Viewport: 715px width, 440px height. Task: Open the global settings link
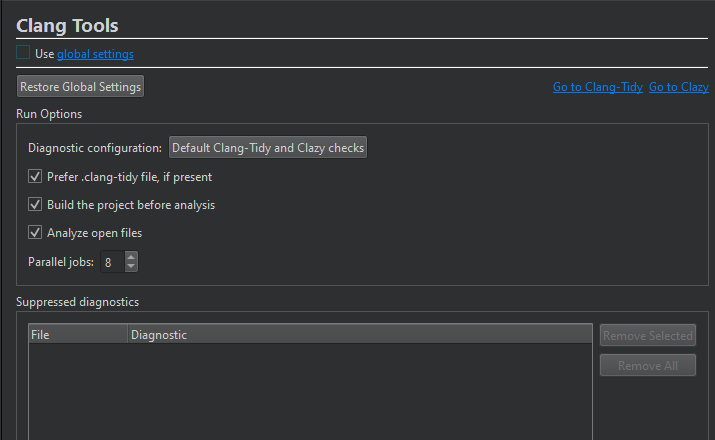(95, 54)
